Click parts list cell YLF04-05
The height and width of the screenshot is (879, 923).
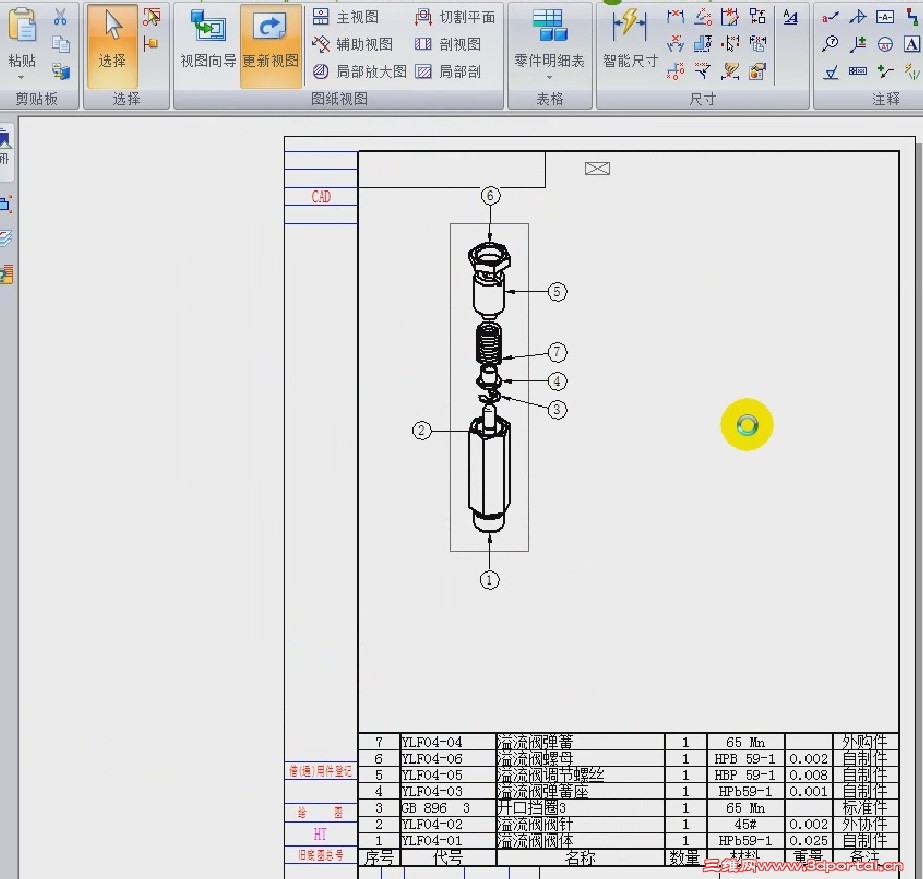[x=447, y=775]
